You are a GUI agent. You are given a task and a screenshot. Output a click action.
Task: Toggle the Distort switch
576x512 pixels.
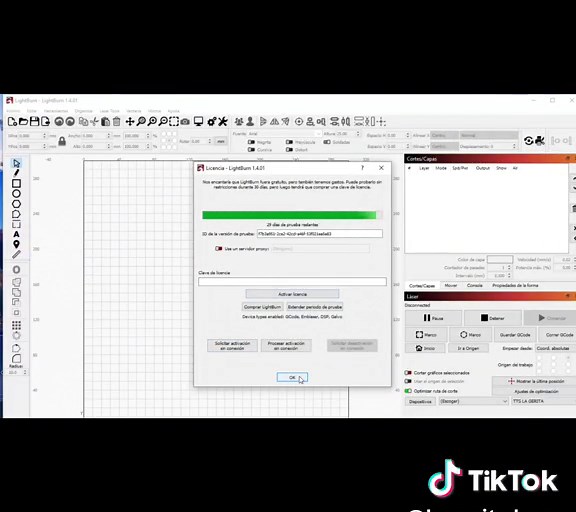(289, 149)
